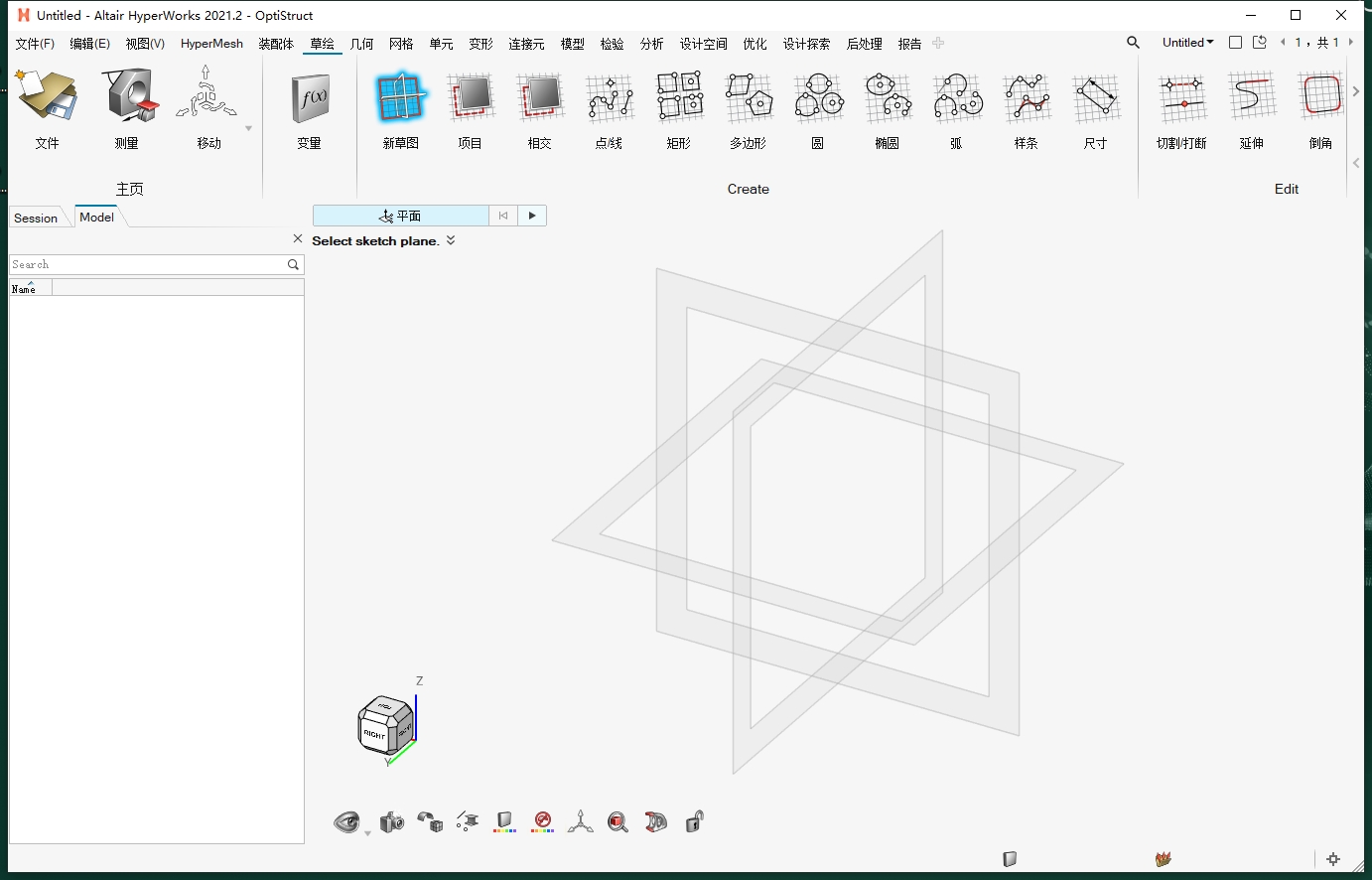The image size is (1372, 880).
Task: Expand the Select sketch plane guidance chevron
Action: tap(451, 240)
